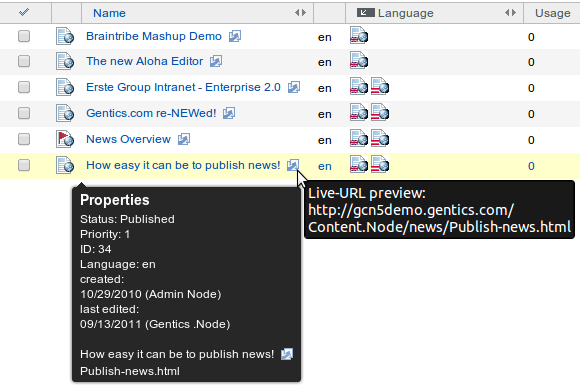Click live preview icon inside the Properties tooltip
The height and width of the screenshot is (387, 580).
(x=287, y=354)
